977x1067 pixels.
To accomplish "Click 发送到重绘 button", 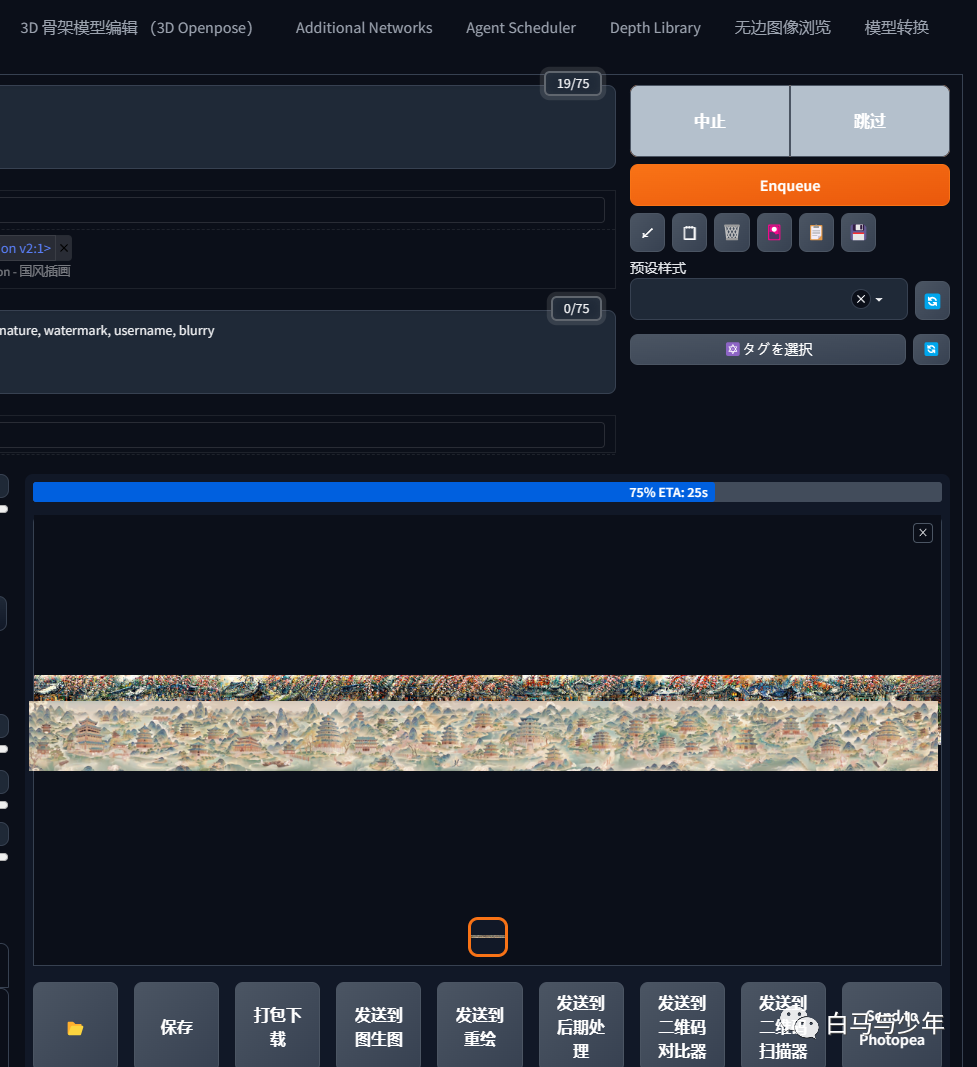I will (480, 1027).
